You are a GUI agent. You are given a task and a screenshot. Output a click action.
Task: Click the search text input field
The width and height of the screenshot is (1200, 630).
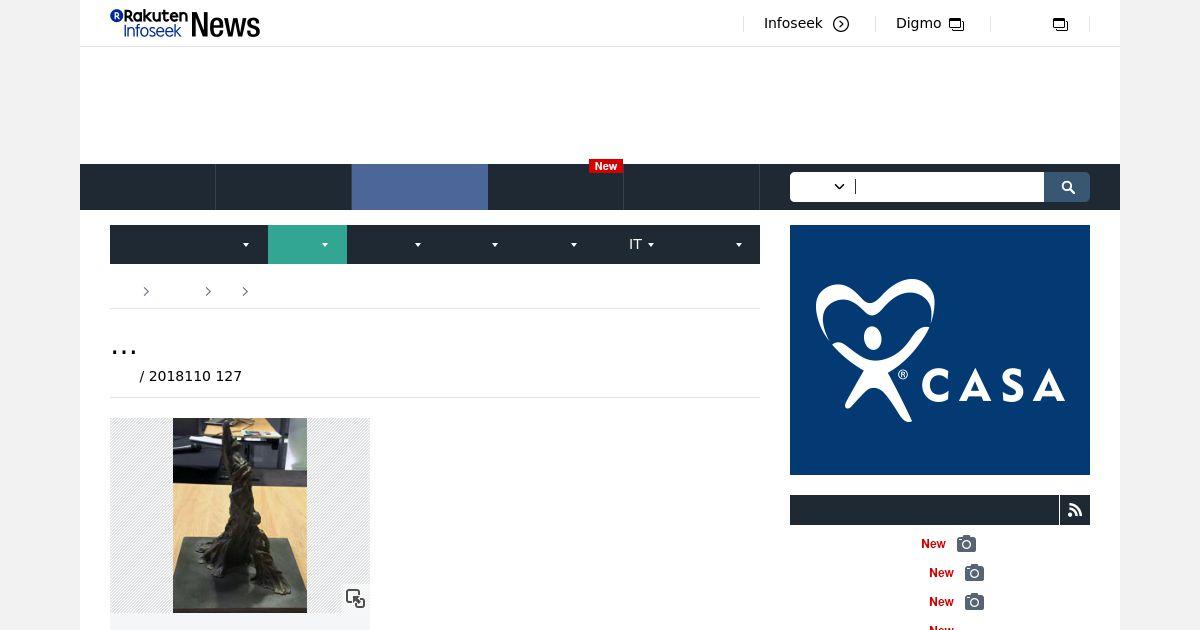coord(948,187)
